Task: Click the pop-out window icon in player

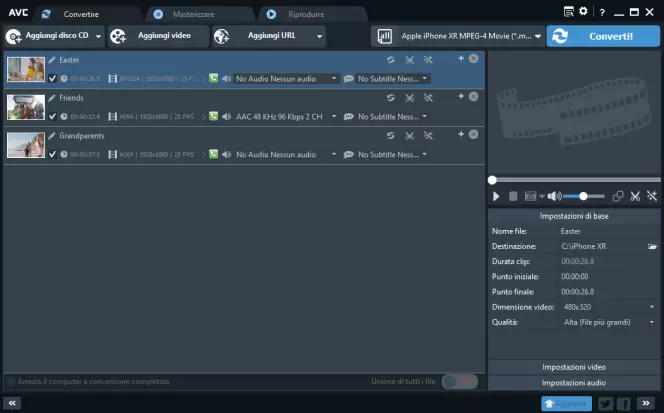Action: (x=618, y=196)
